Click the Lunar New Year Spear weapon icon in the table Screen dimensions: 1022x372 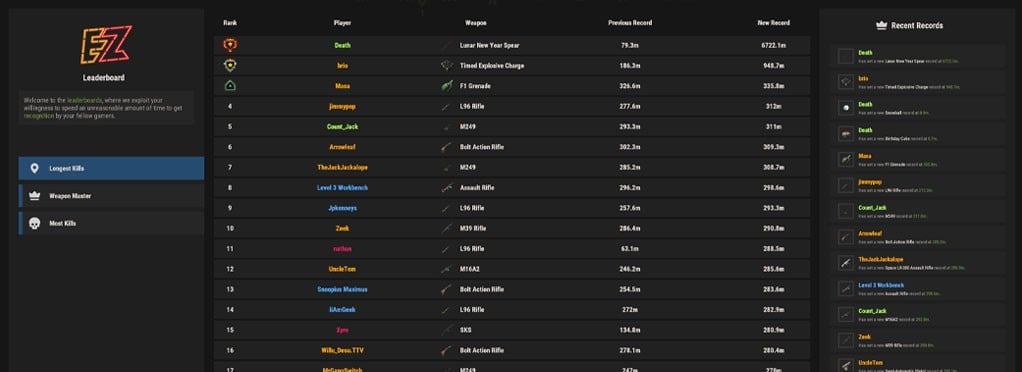446,46
